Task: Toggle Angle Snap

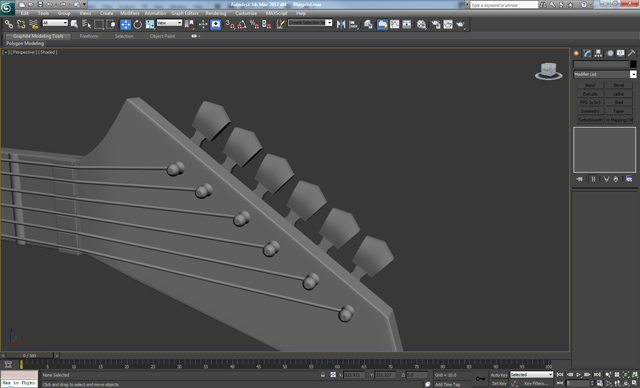Action: pos(242,24)
